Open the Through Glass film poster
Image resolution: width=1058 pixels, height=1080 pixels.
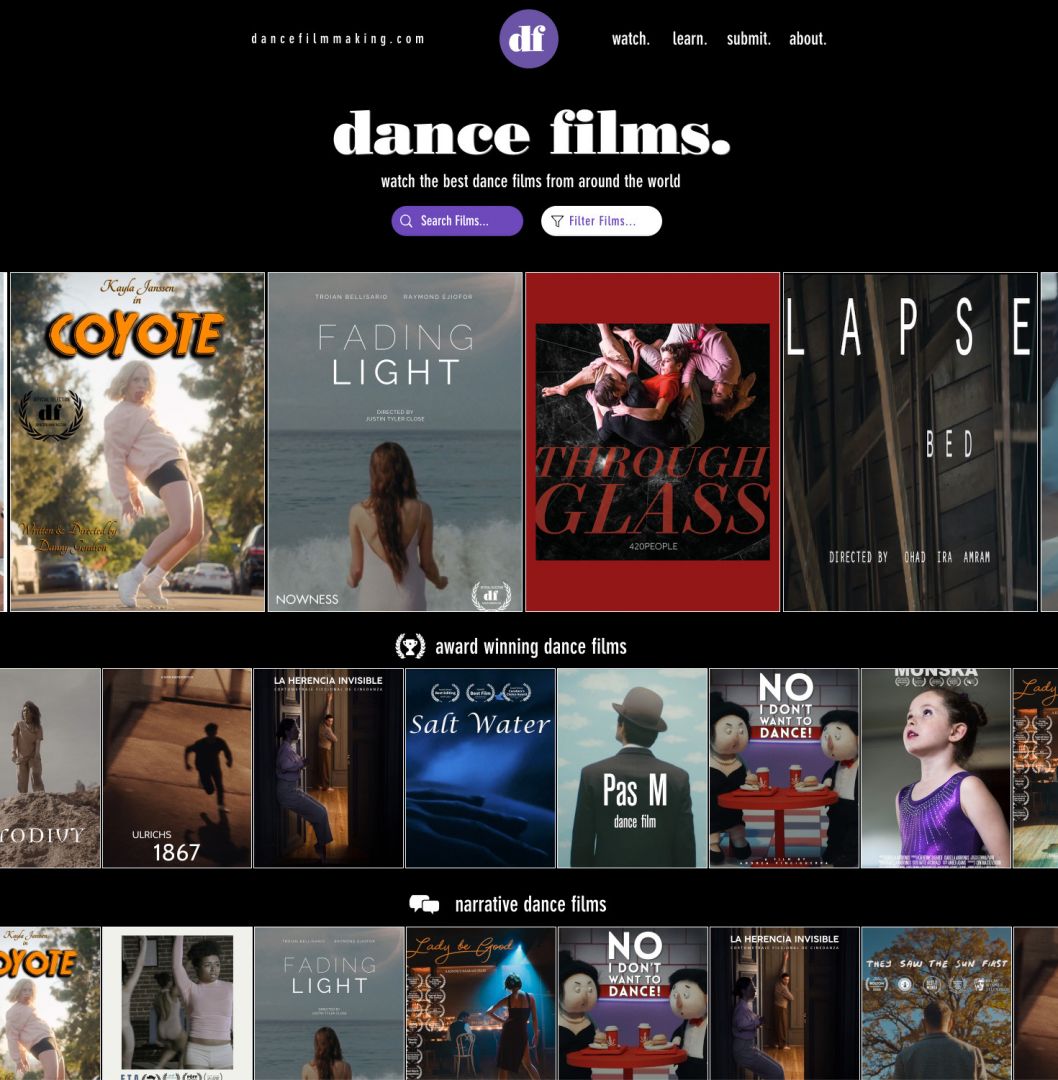pyautogui.click(x=652, y=441)
